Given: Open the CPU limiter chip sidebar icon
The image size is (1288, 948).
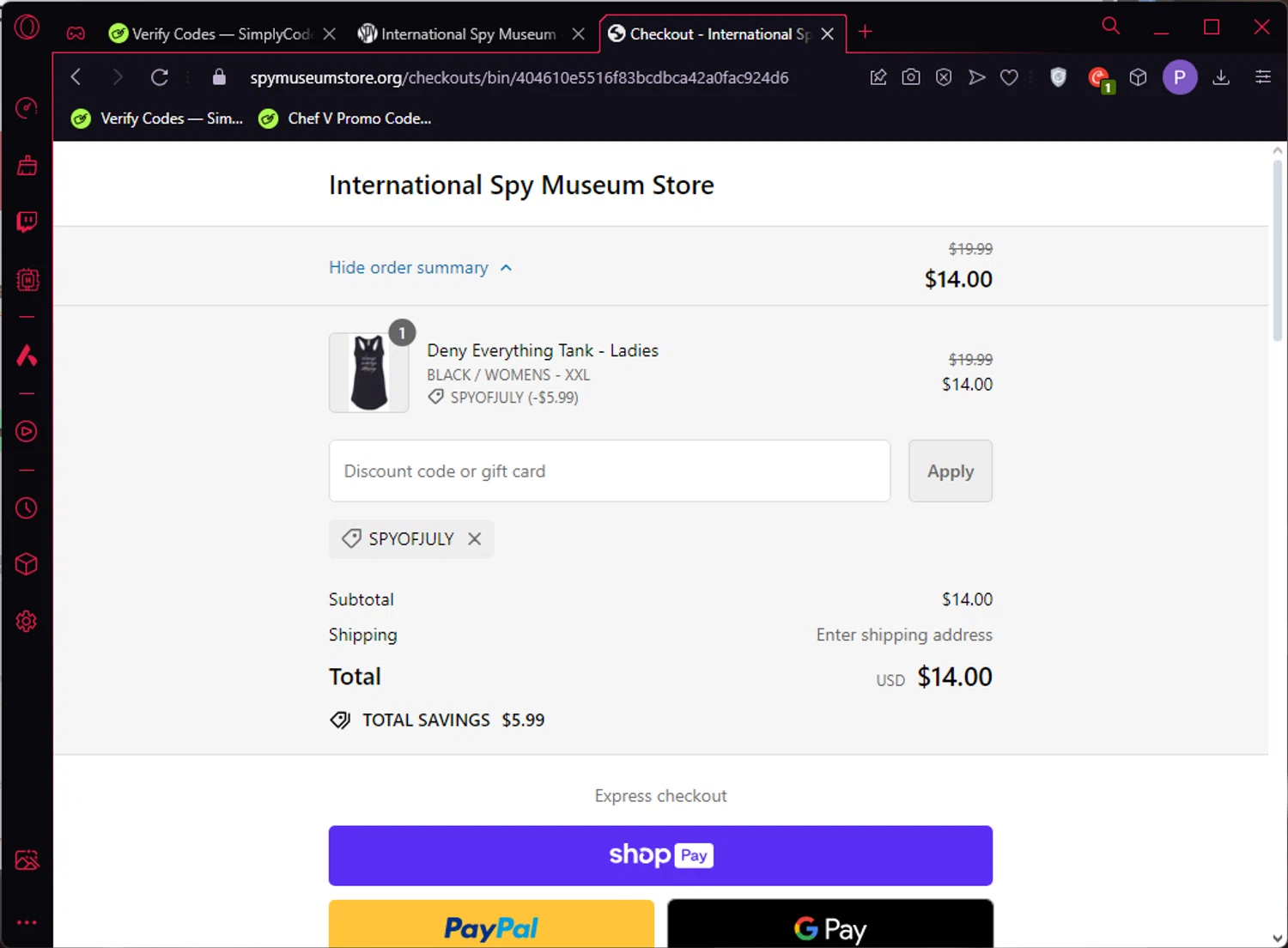Looking at the screenshot, I should point(27,280).
